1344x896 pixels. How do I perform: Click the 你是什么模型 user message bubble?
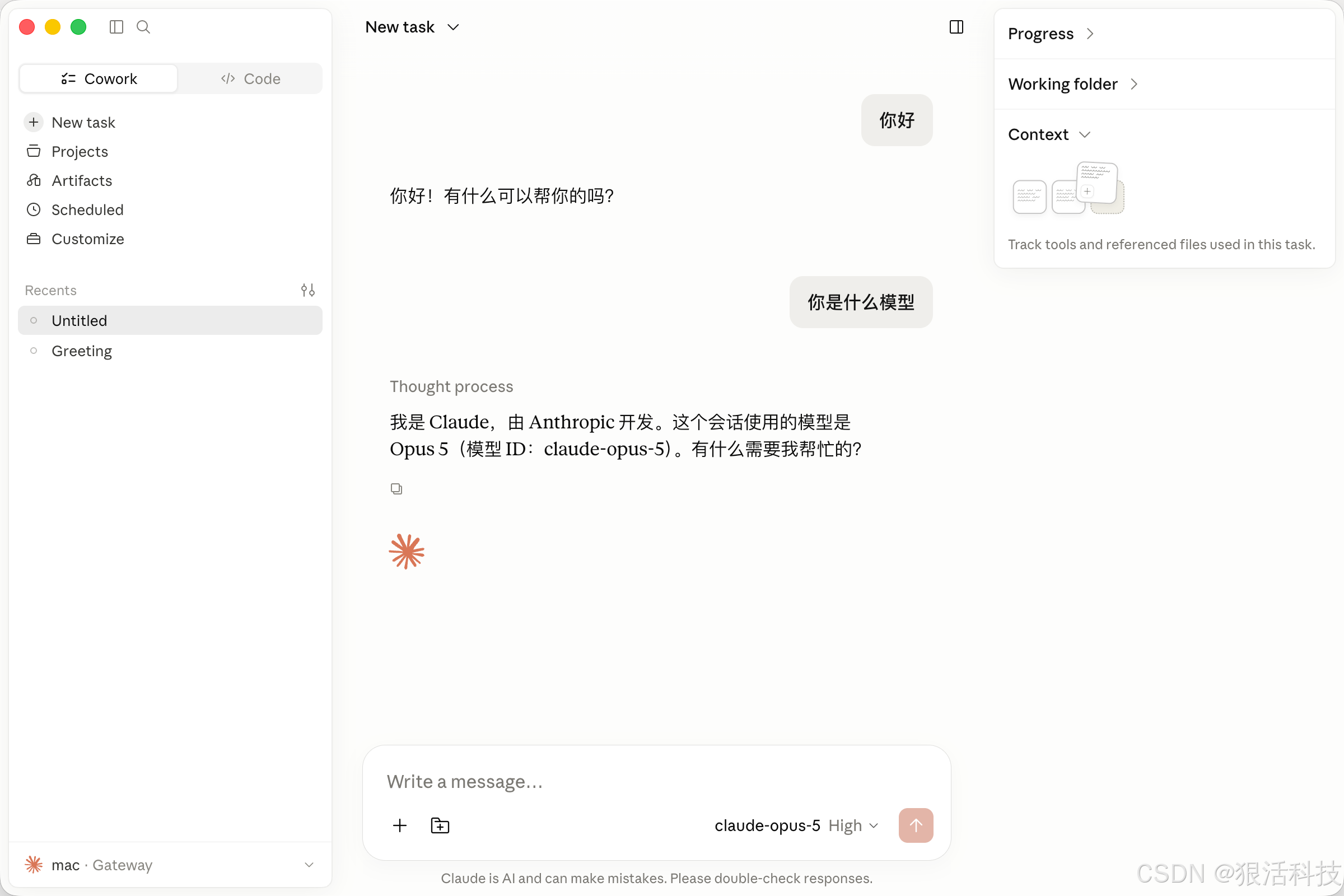(x=861, y=302)
